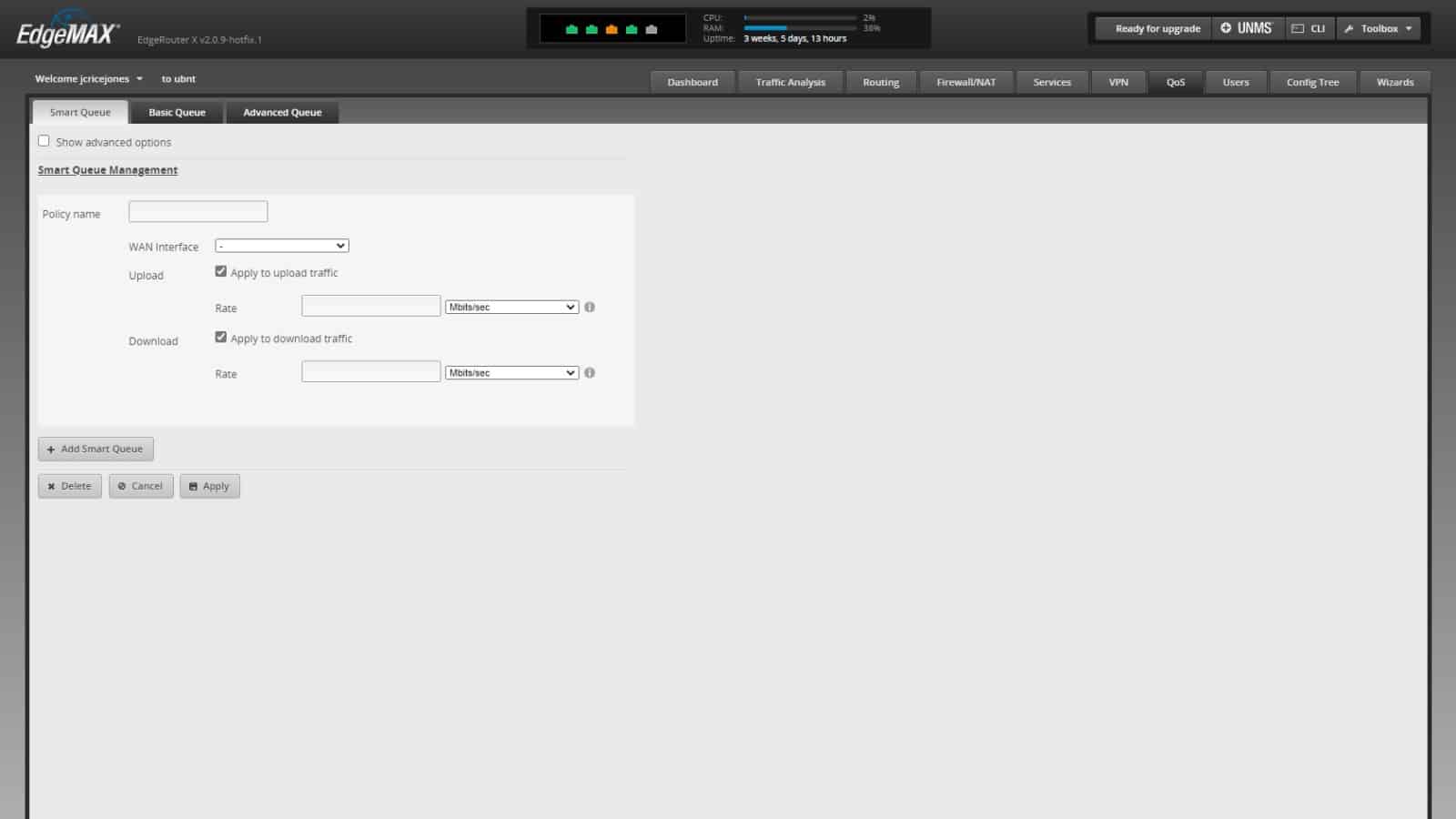Viewport: 1456px width, 819px height.
Task: Open the Routing tab
Action: pyautogui.click(x=881, y=82)
